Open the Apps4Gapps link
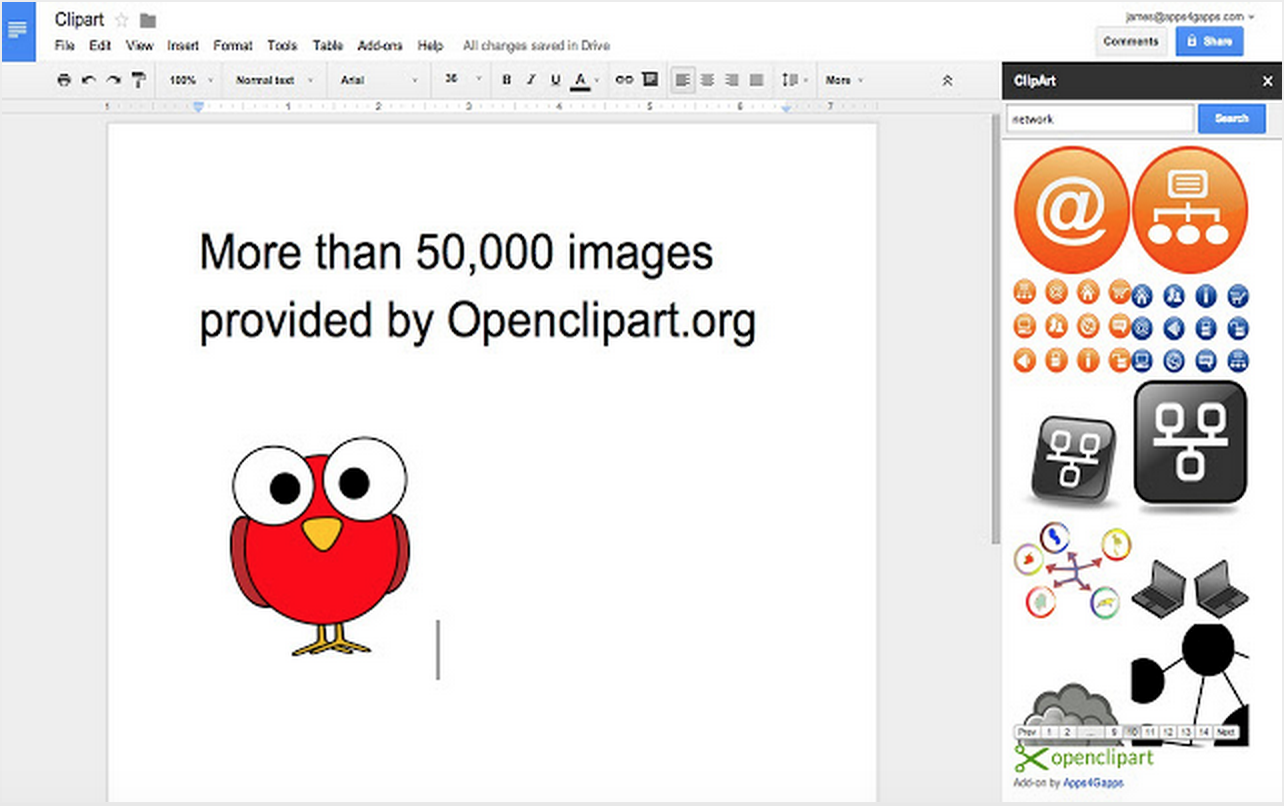The height and width of the screenshot is (806, 1284). (1093, 783)
